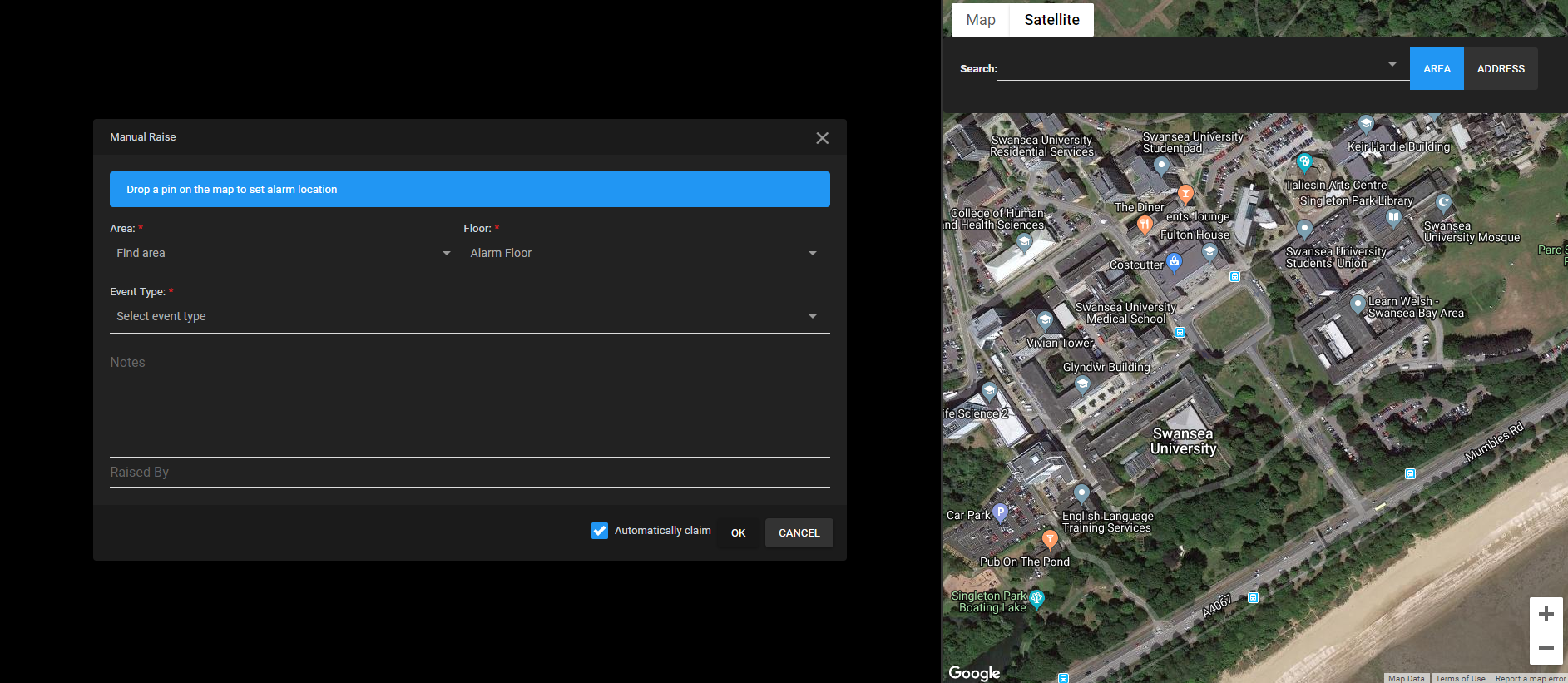This screenshot has height=683, width=1568.
Task: Select the AREA search mode button
Action: click(1437, 69)
